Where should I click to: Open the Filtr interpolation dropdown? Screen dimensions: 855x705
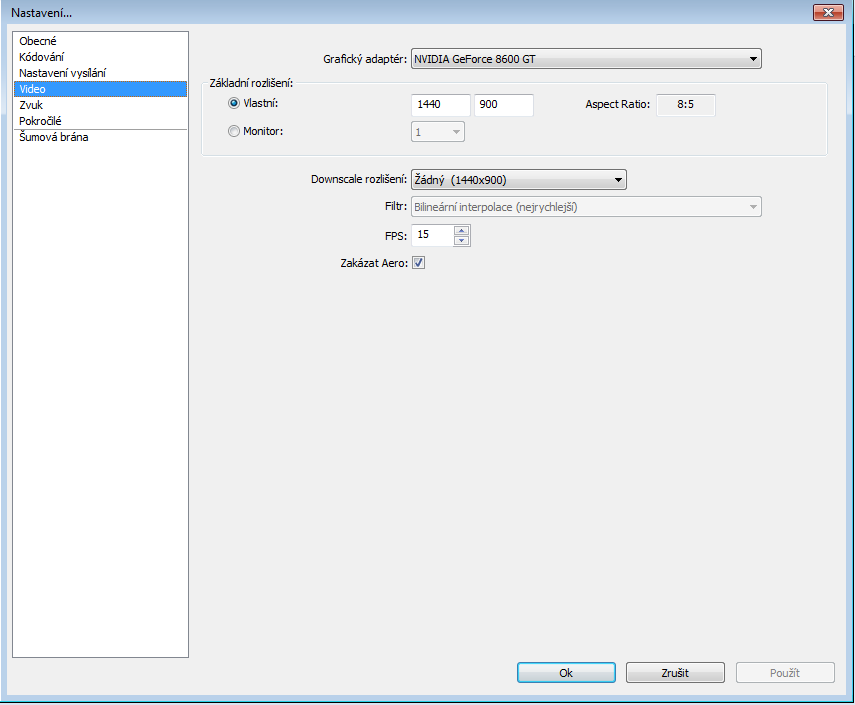[x=586, y=207]
